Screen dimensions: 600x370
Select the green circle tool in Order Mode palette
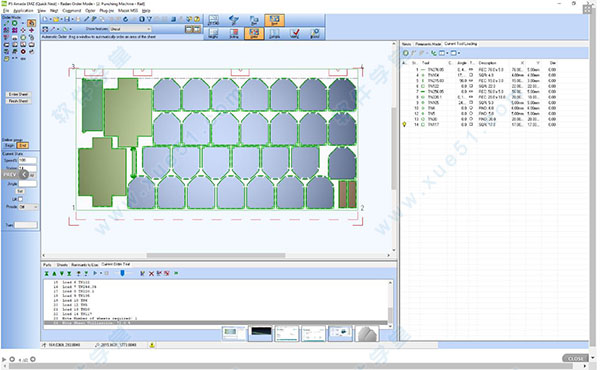pos(14,23)
